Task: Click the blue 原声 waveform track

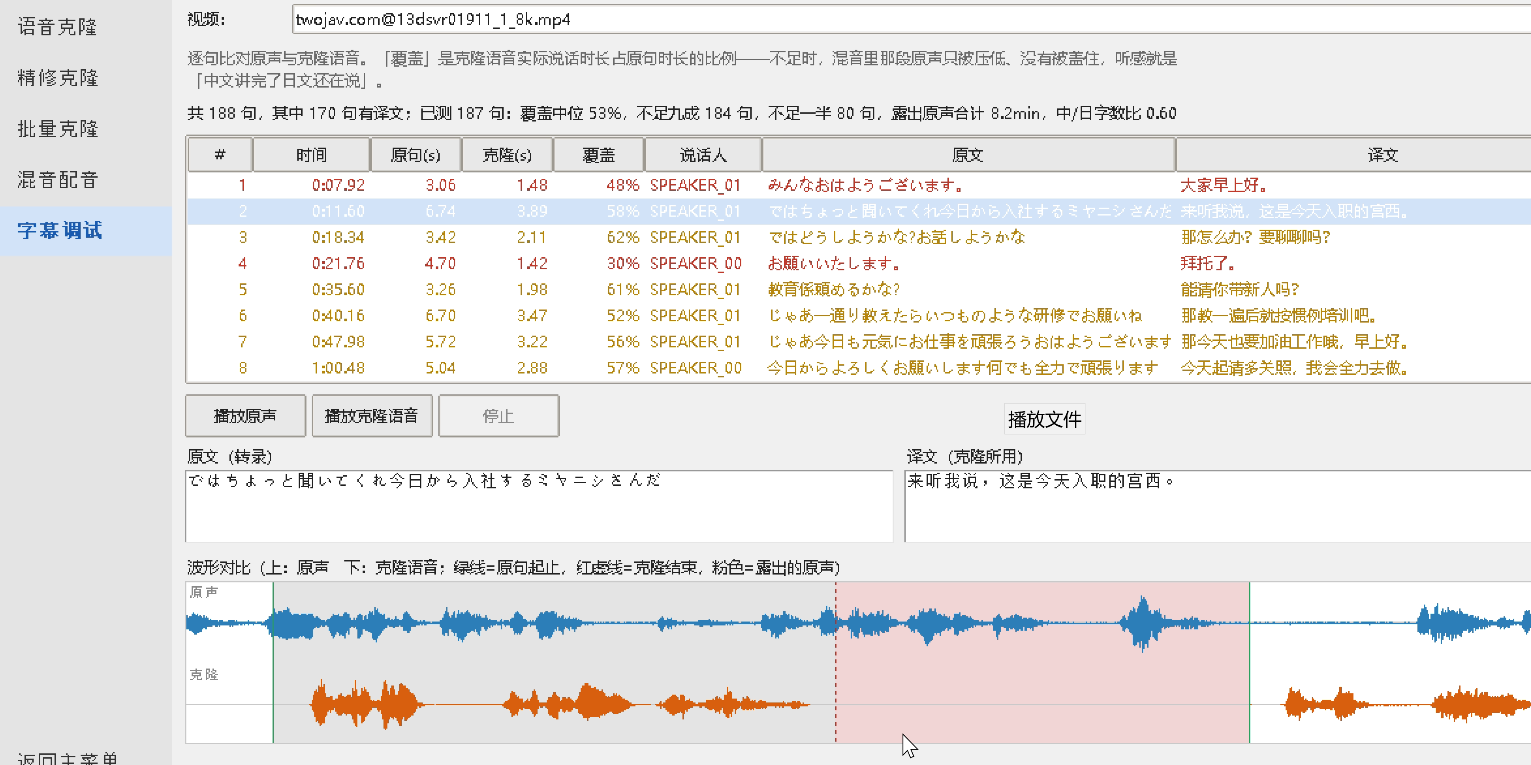Action: (858, 624)
